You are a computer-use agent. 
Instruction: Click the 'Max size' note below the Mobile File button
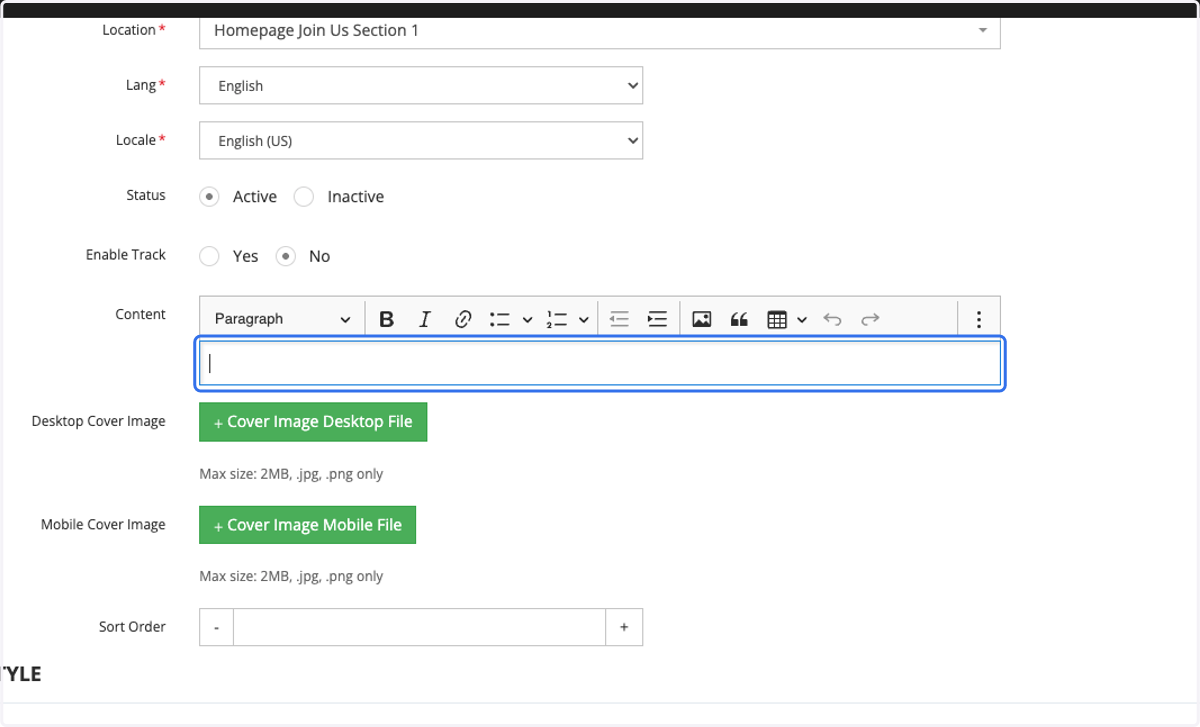291,576
